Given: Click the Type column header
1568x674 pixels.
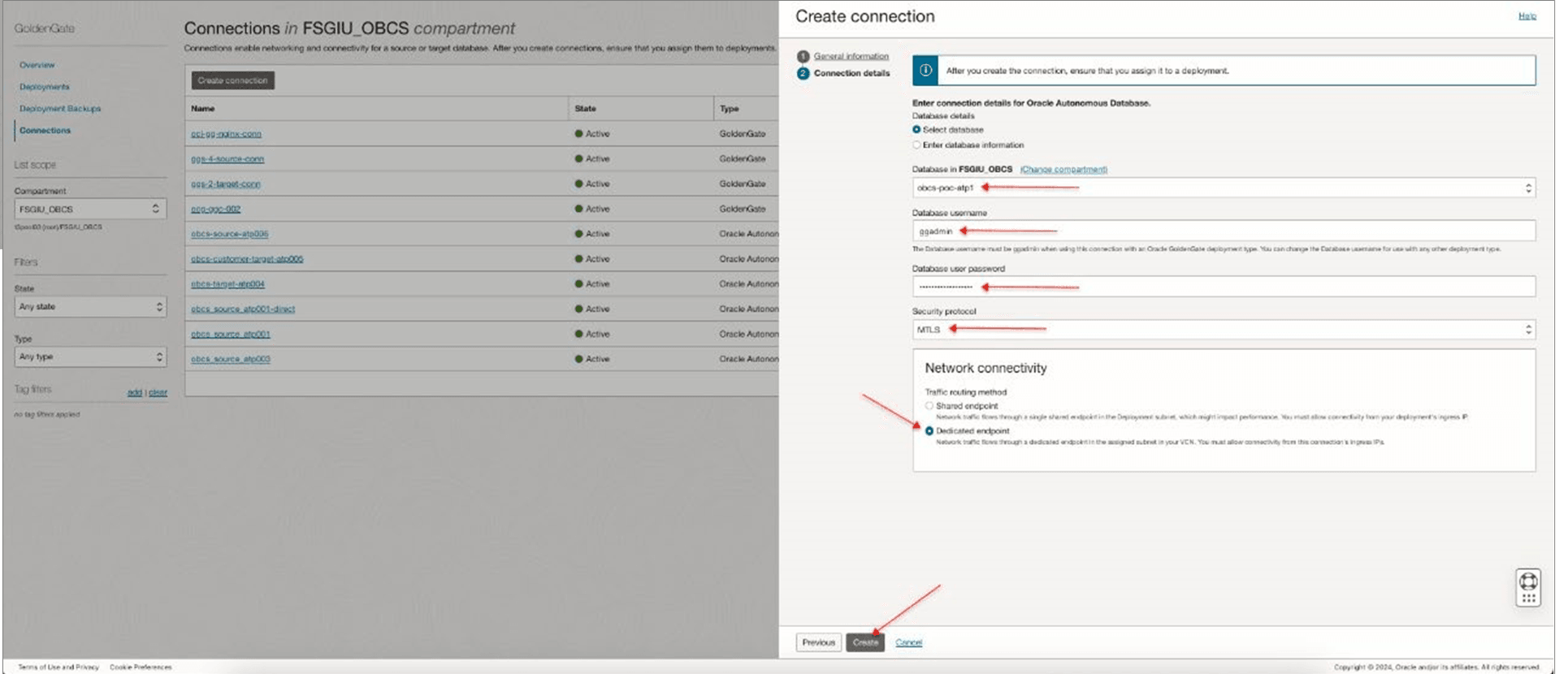Looking at the screenshot, I should click(x=730, y=109).
